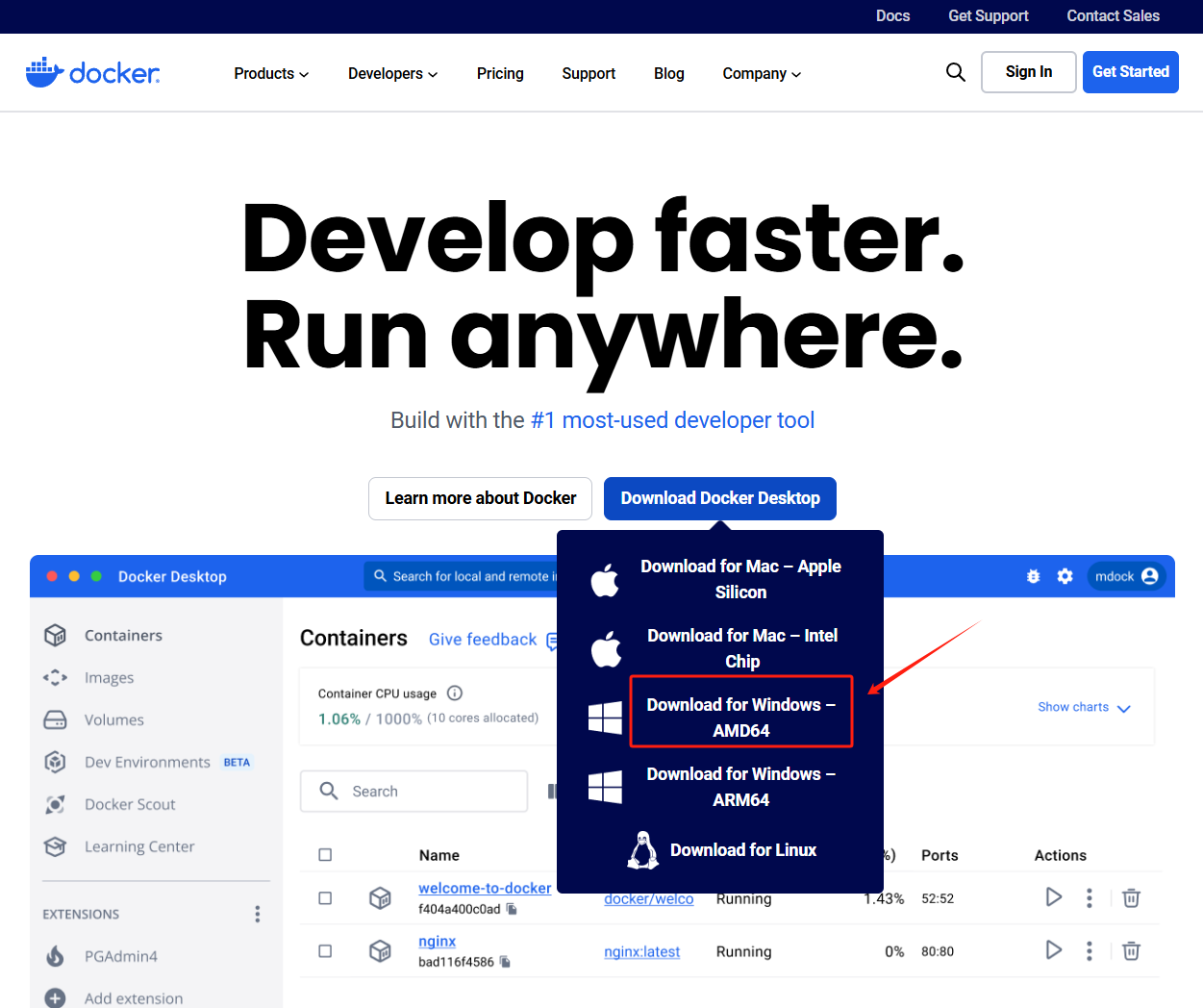The width and height of the screenshot is (1203, 1008).
Task: Choose Download for Windows – AMD64
Action: click(x=741, y=718)
